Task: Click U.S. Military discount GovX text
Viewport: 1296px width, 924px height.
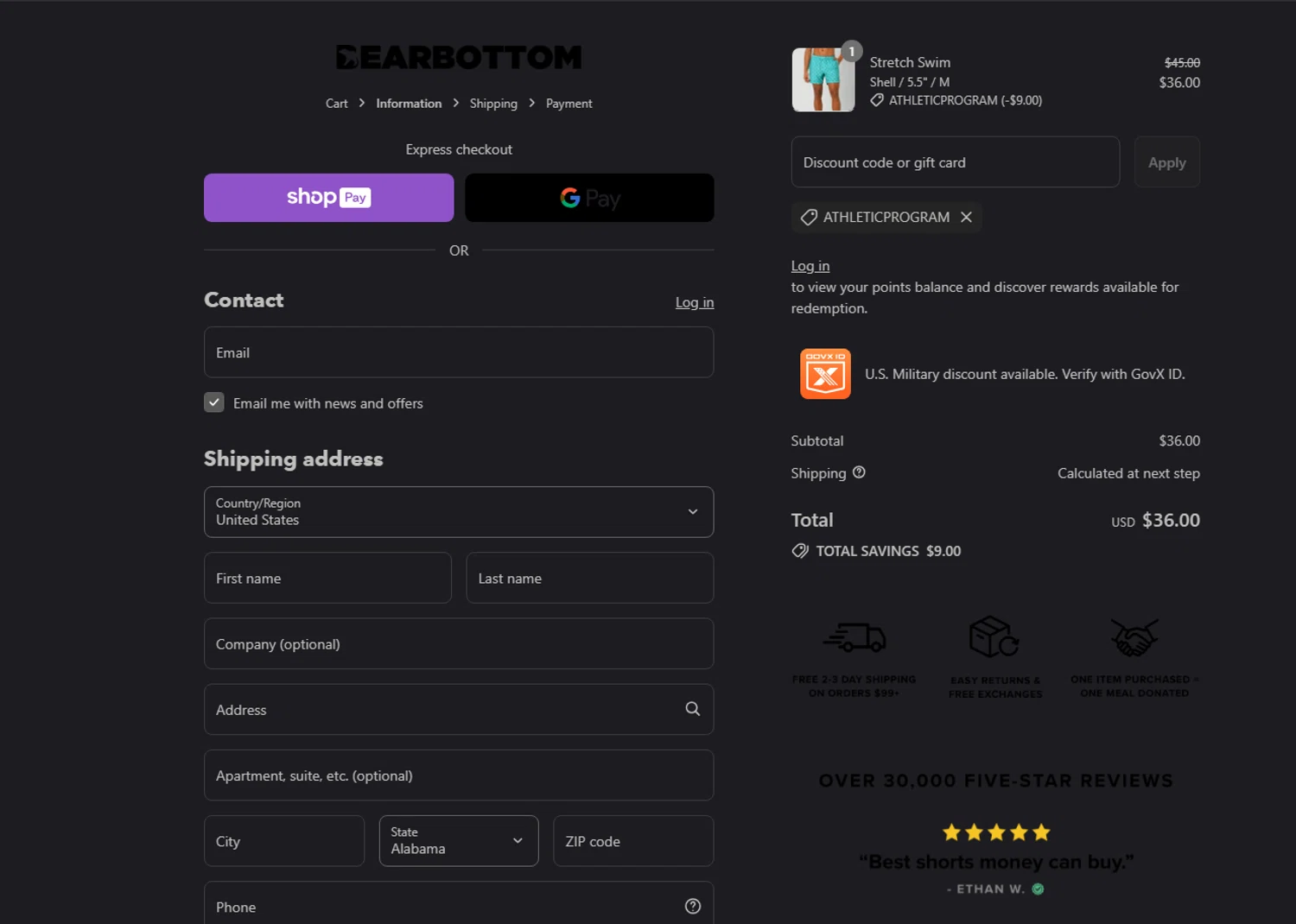Action: (x=1025, y=374)
